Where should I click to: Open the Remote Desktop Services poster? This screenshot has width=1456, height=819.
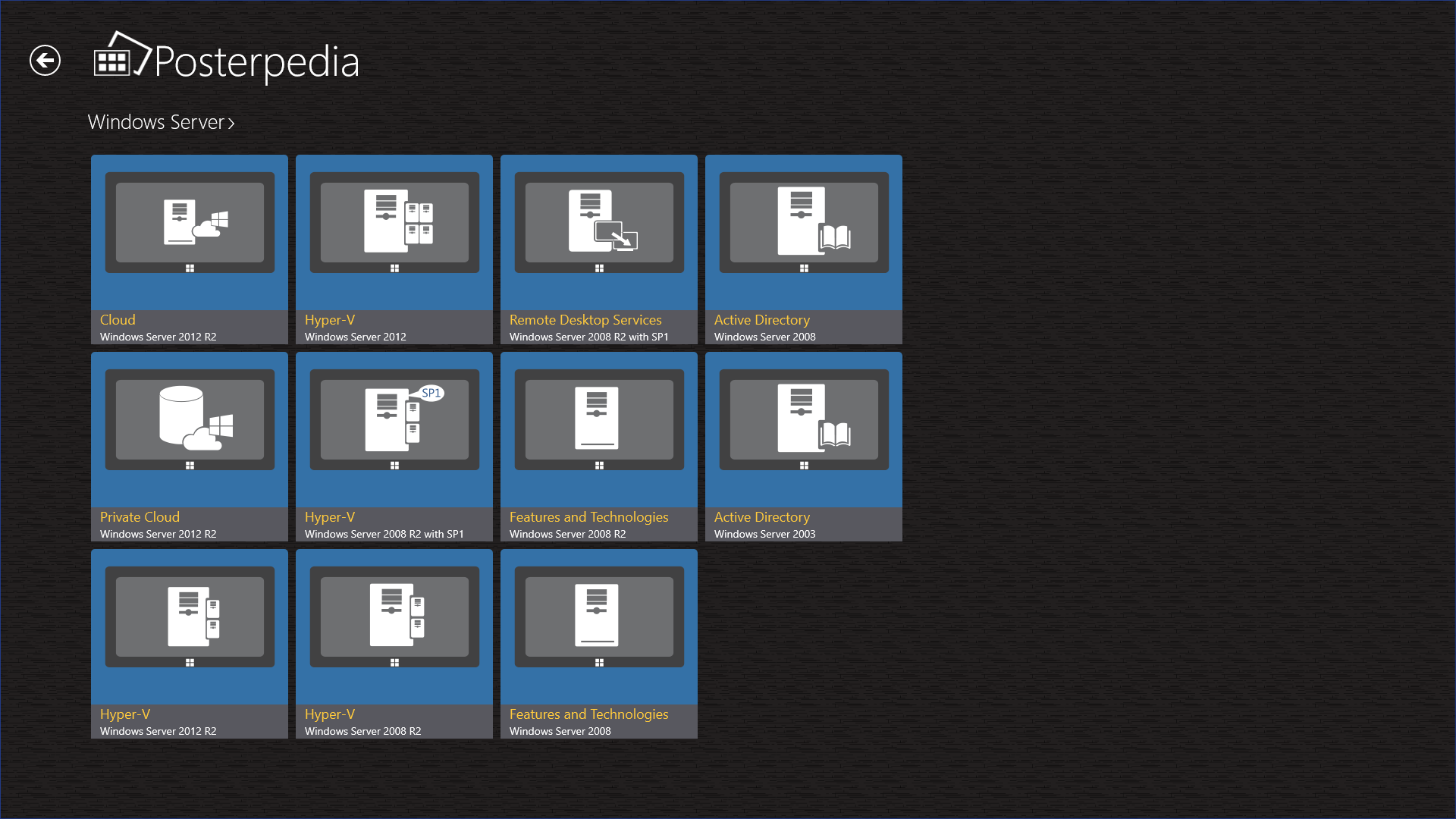pyautogui.click(x=598, y=250)
